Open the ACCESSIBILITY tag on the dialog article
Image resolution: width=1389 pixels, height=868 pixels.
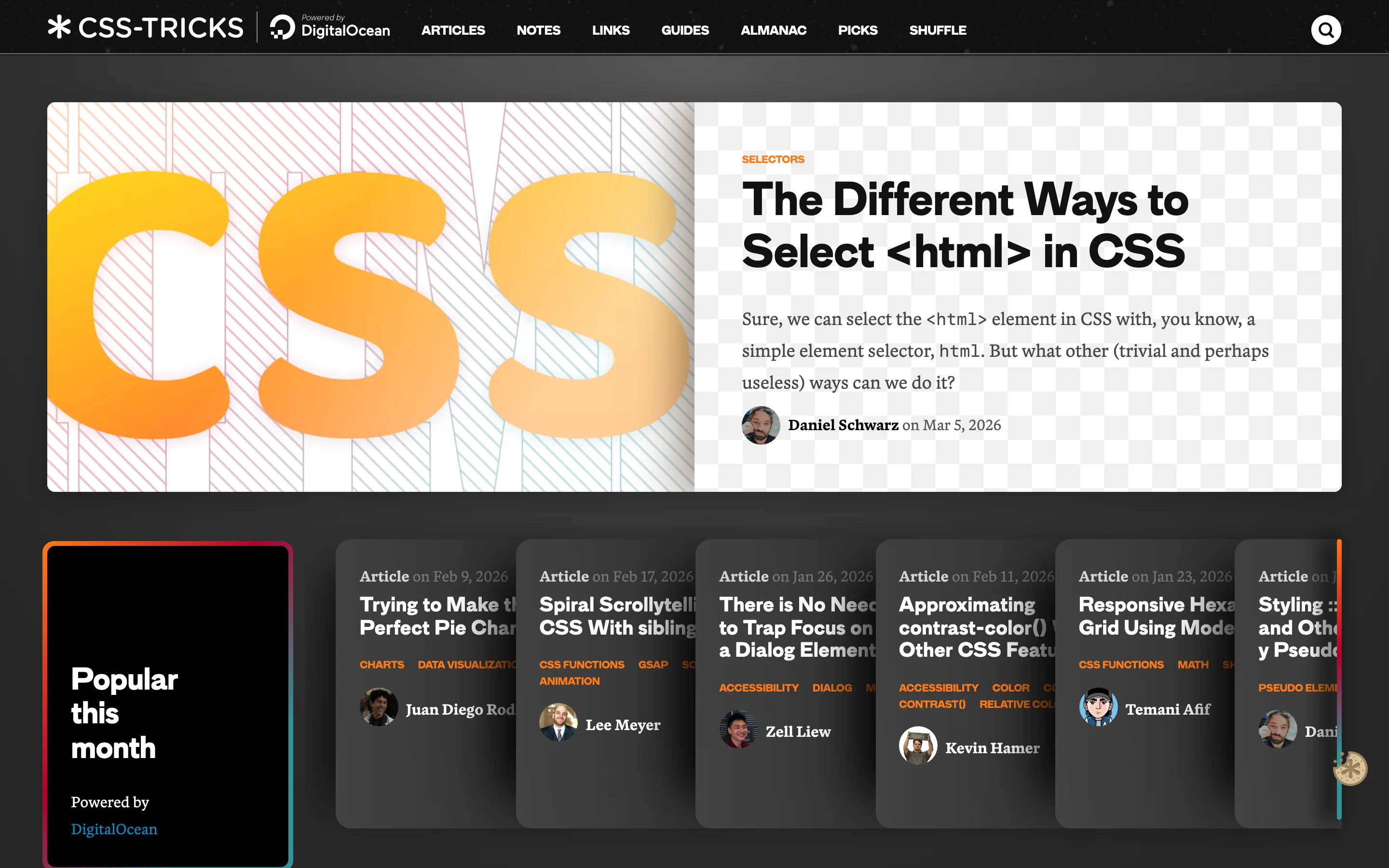click(759, 687)
